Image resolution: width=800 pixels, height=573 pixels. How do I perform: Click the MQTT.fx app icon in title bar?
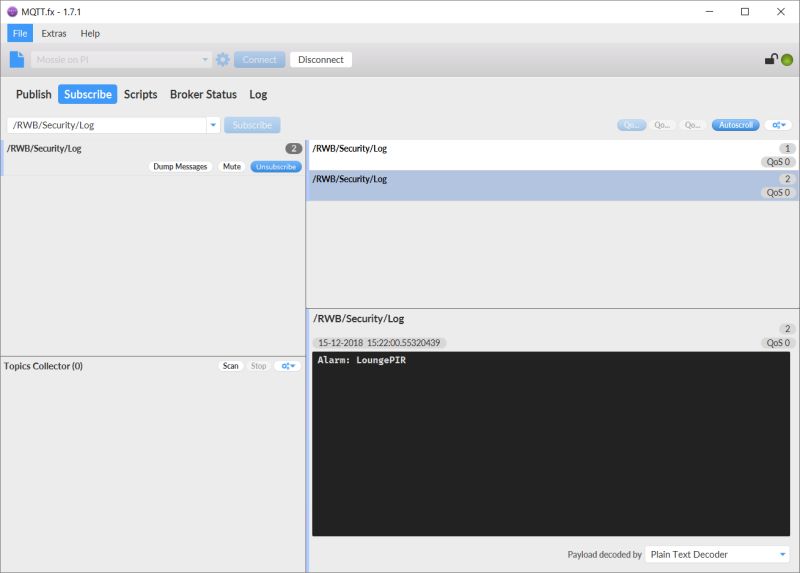pos(12,12)
